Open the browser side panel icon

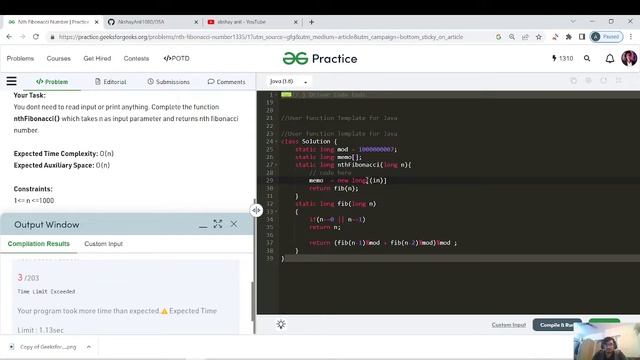582,37
